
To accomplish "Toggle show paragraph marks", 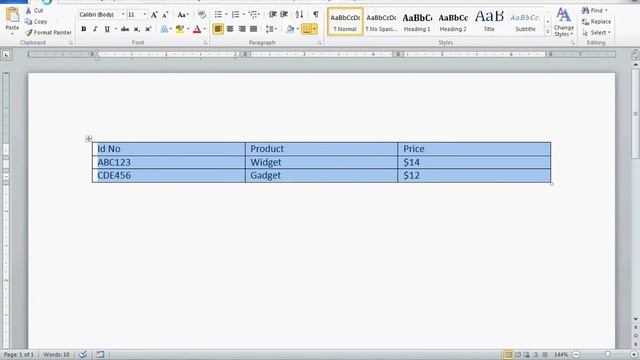I will coord(316,15).
